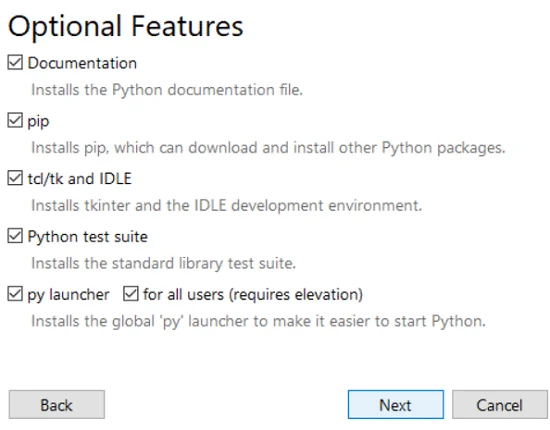Go back using the Back button

click(57, 405)
